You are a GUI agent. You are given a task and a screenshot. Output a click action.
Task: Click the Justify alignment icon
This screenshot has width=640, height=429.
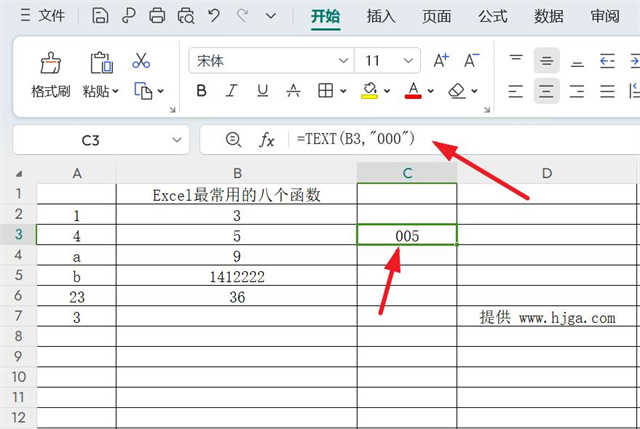[x=607, y=91]
